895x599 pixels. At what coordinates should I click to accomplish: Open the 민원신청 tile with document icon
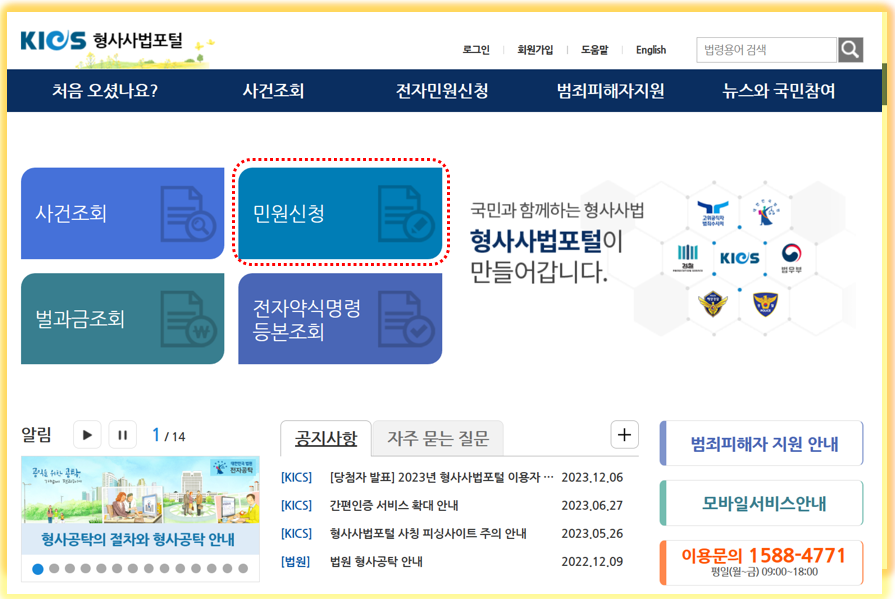[x=340, y=214]
